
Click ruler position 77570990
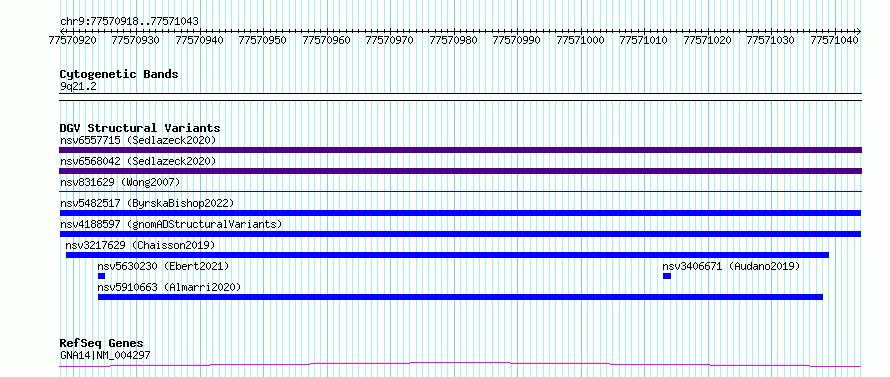(x=517, y=40)
